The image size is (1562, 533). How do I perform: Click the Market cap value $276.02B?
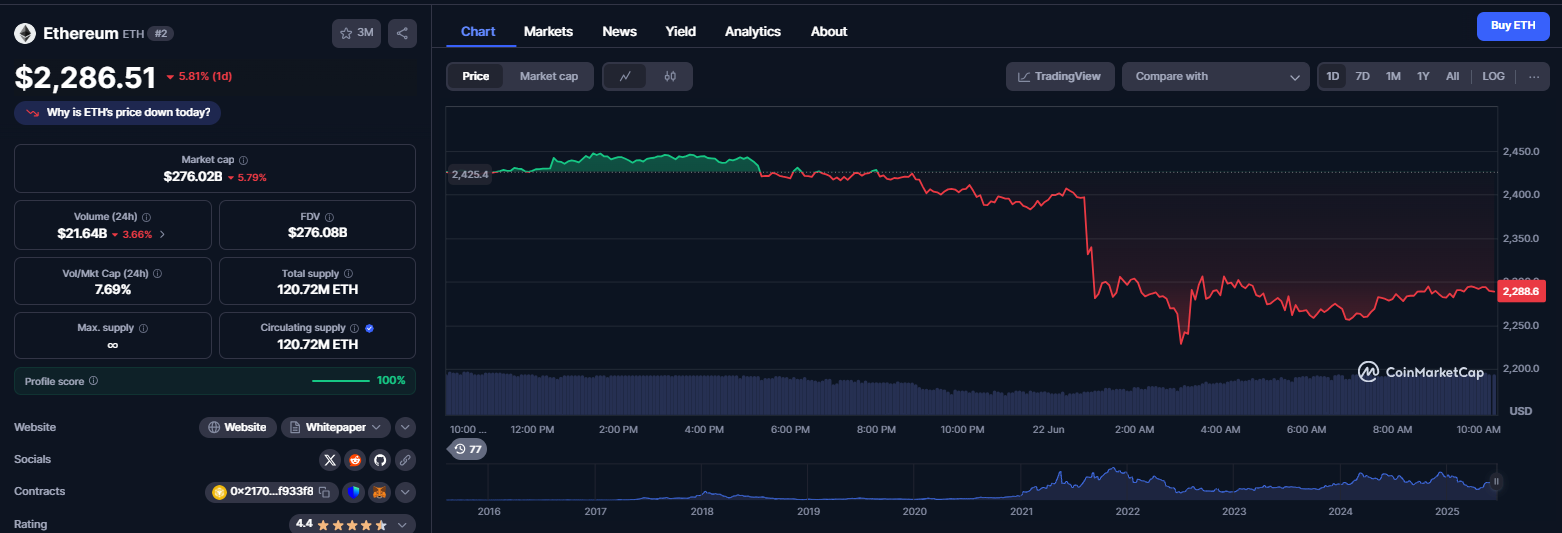pyautogui.click(x=193, y=177)
